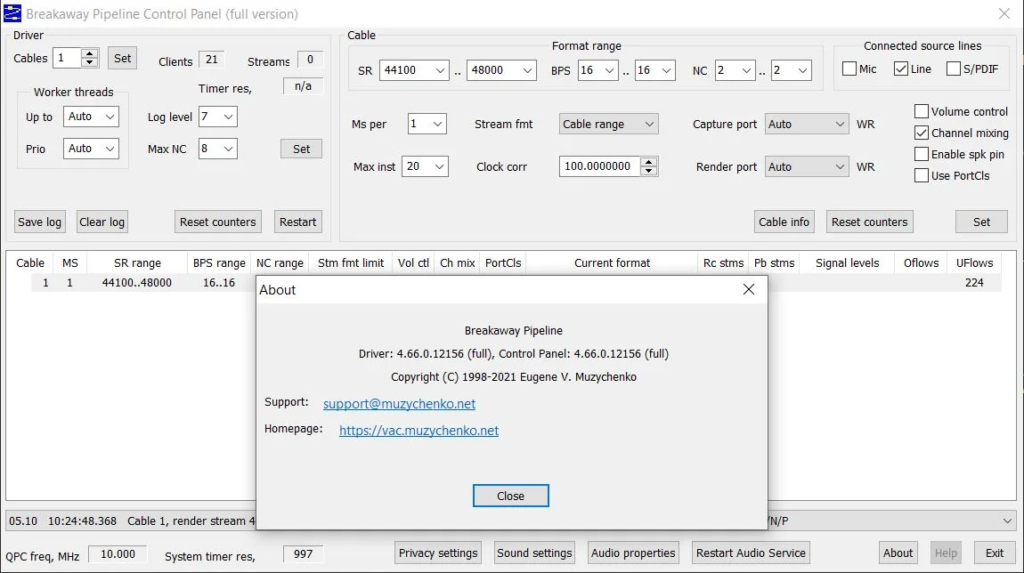The image size is (1024, 573).
Task: Decrease Clock corr value with down arrow
Action: pyautogui.click(x=648, y=171)
